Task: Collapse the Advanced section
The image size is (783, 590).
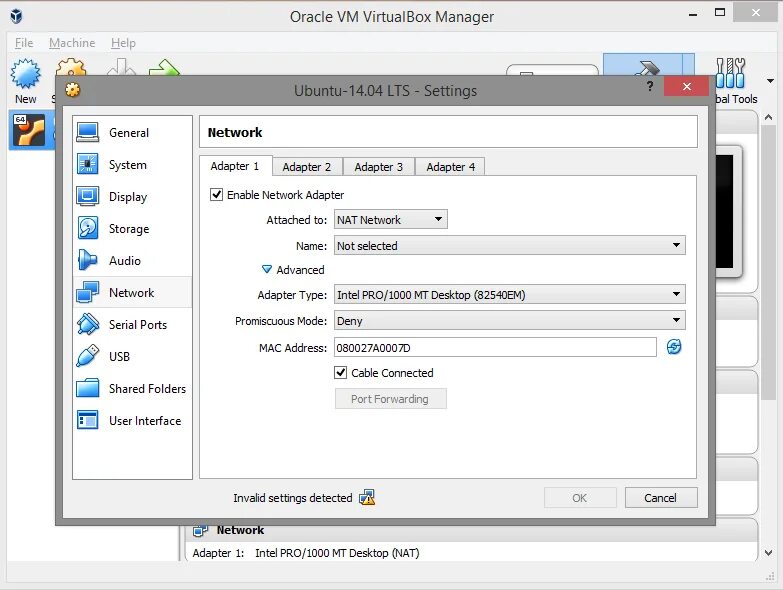Action: coord(267,270)
